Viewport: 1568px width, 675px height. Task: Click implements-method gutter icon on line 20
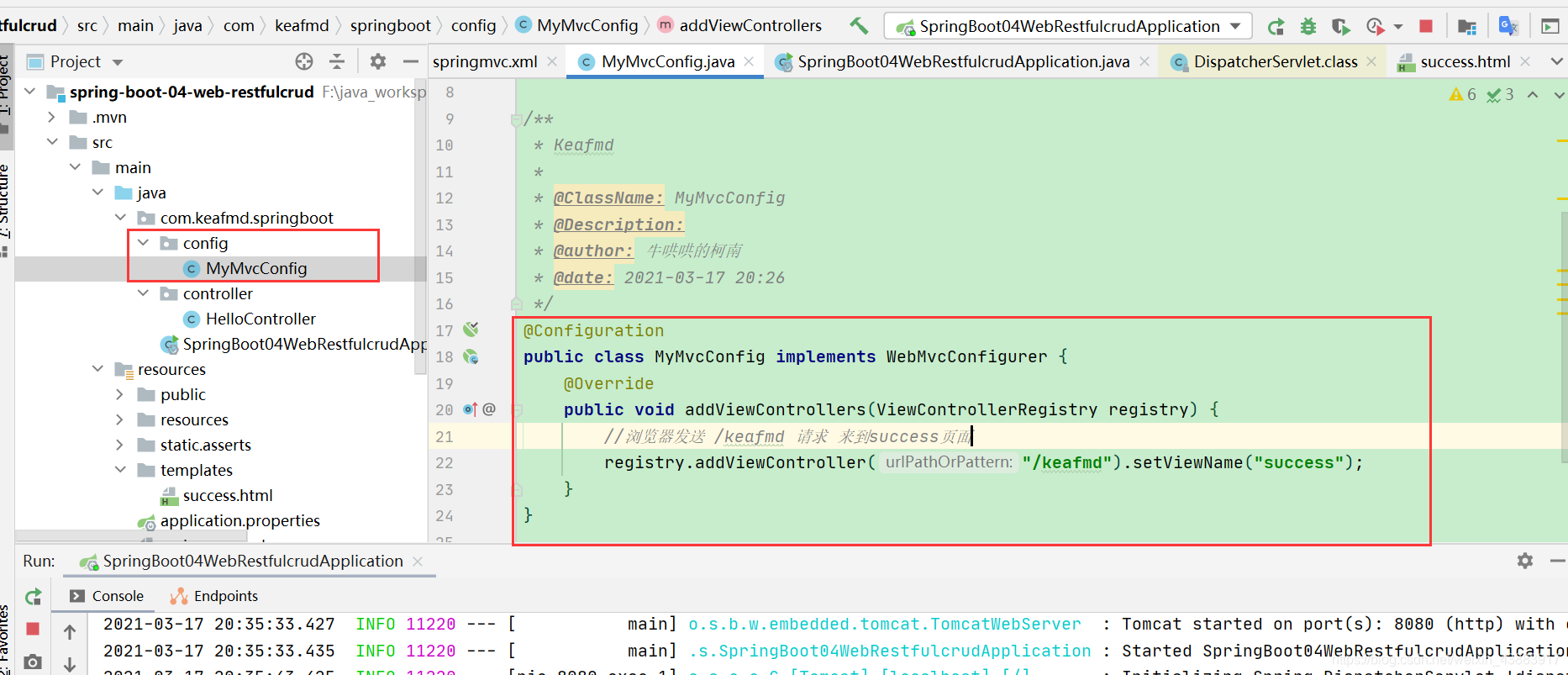pos(471,409)
